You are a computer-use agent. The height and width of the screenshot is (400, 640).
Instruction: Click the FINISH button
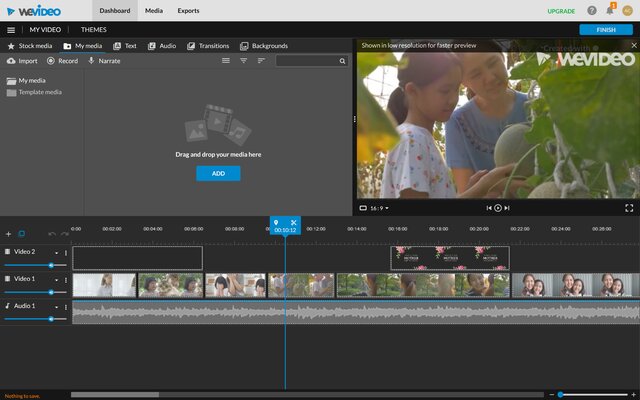(x=606, y=30)
